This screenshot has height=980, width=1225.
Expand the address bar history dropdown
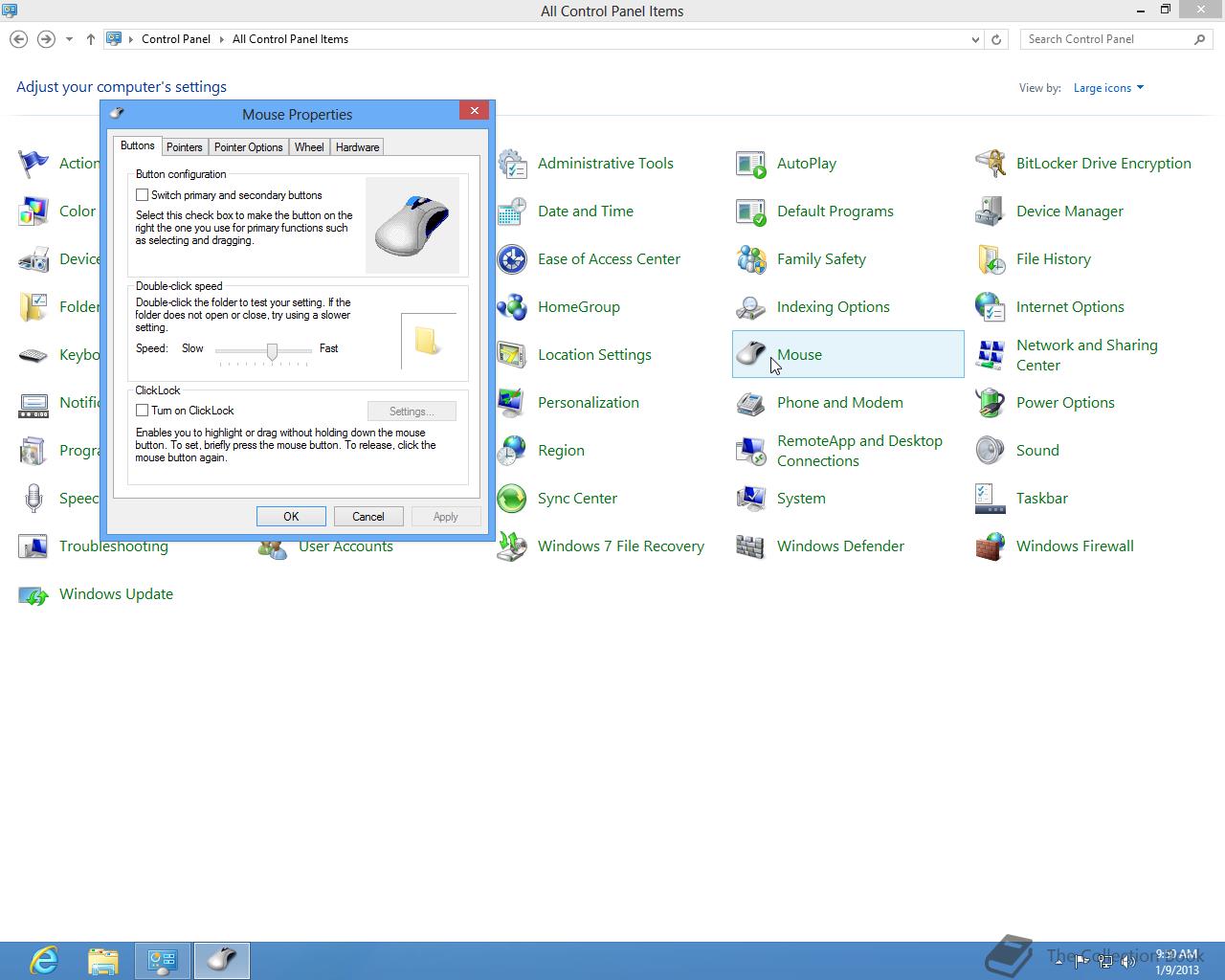(975, 39)
